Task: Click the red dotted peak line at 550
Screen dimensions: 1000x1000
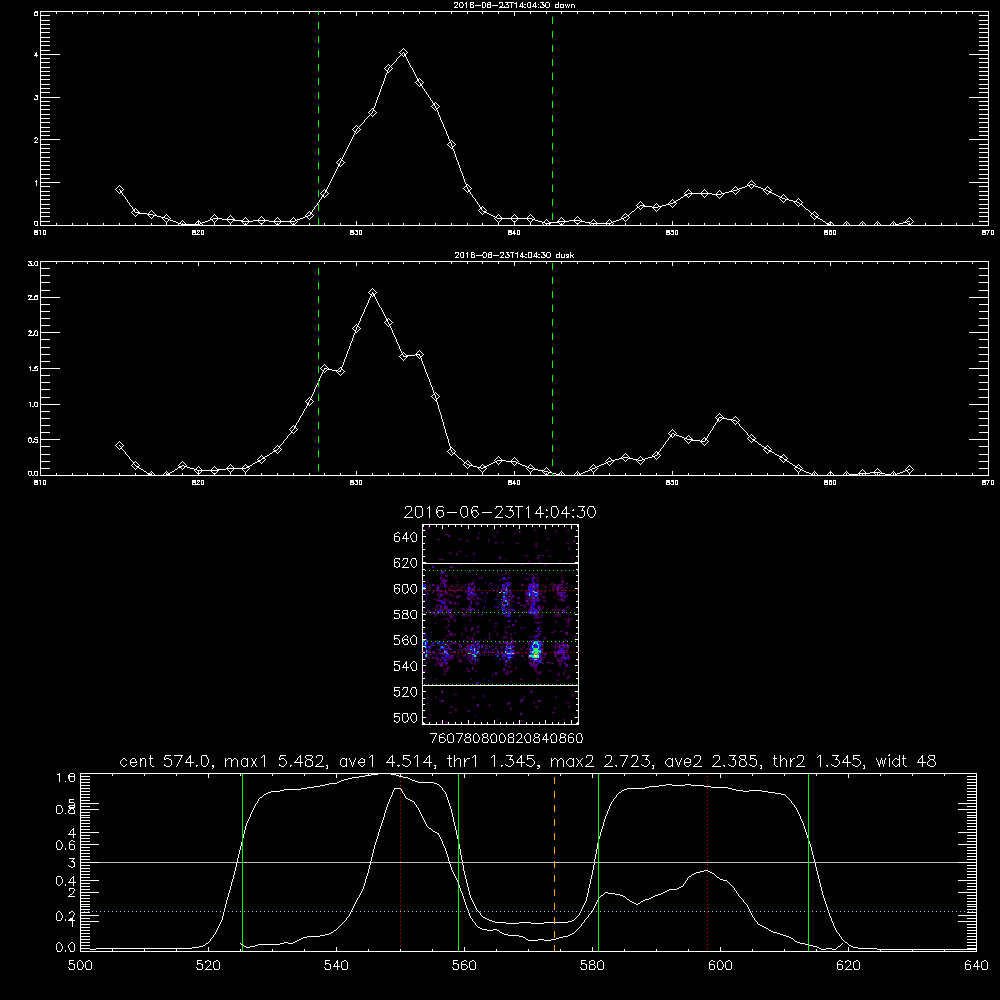Action: click(401, 862)
